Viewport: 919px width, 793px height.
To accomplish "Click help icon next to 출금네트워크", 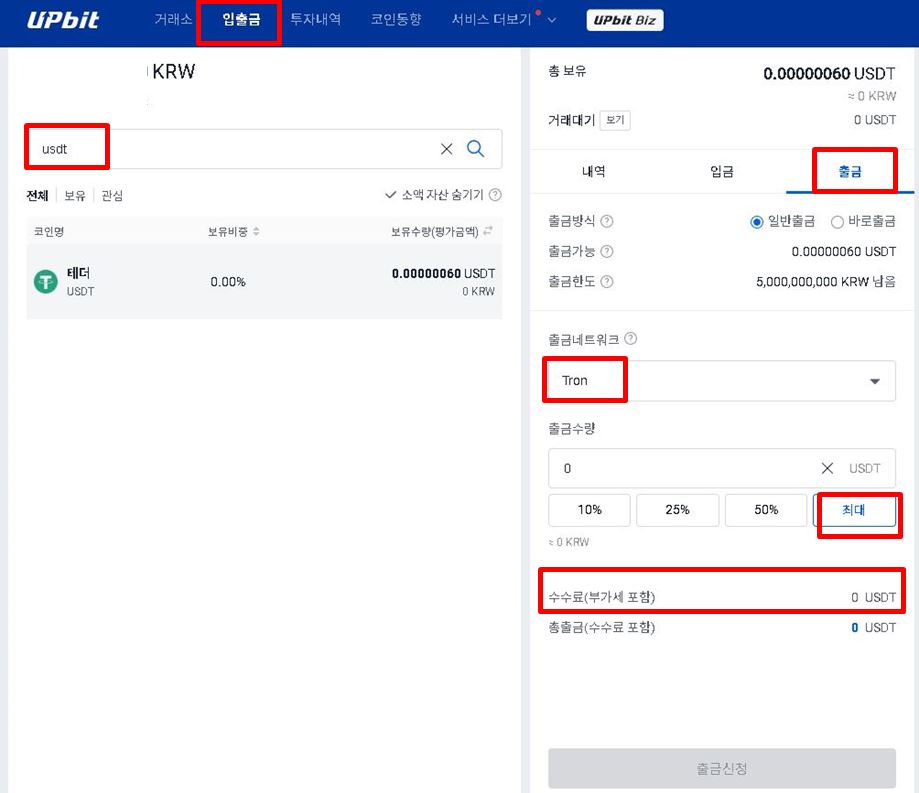I will pyautogui.click(x=630, y=339).
